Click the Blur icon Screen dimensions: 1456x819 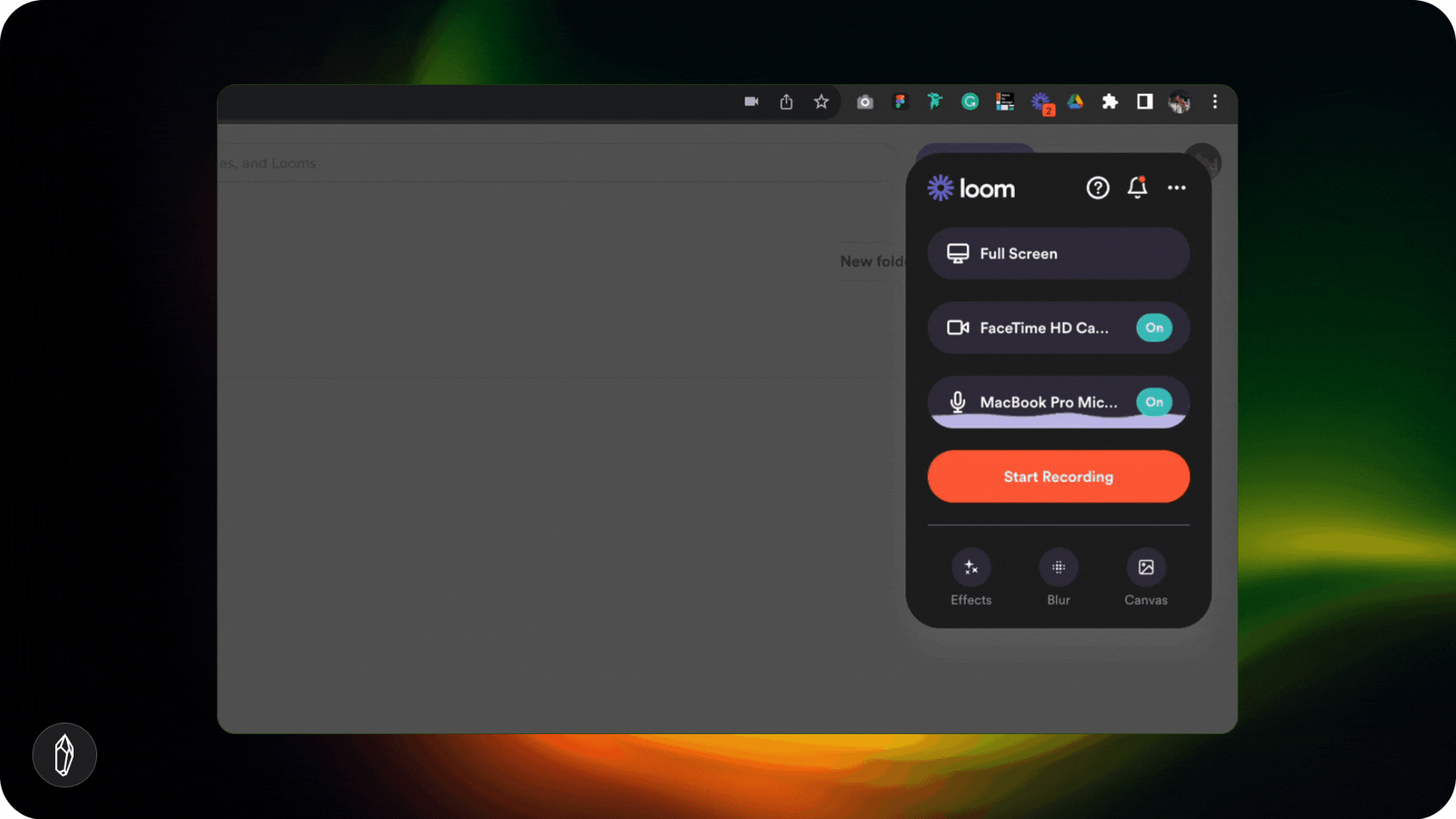(1059, 567)
